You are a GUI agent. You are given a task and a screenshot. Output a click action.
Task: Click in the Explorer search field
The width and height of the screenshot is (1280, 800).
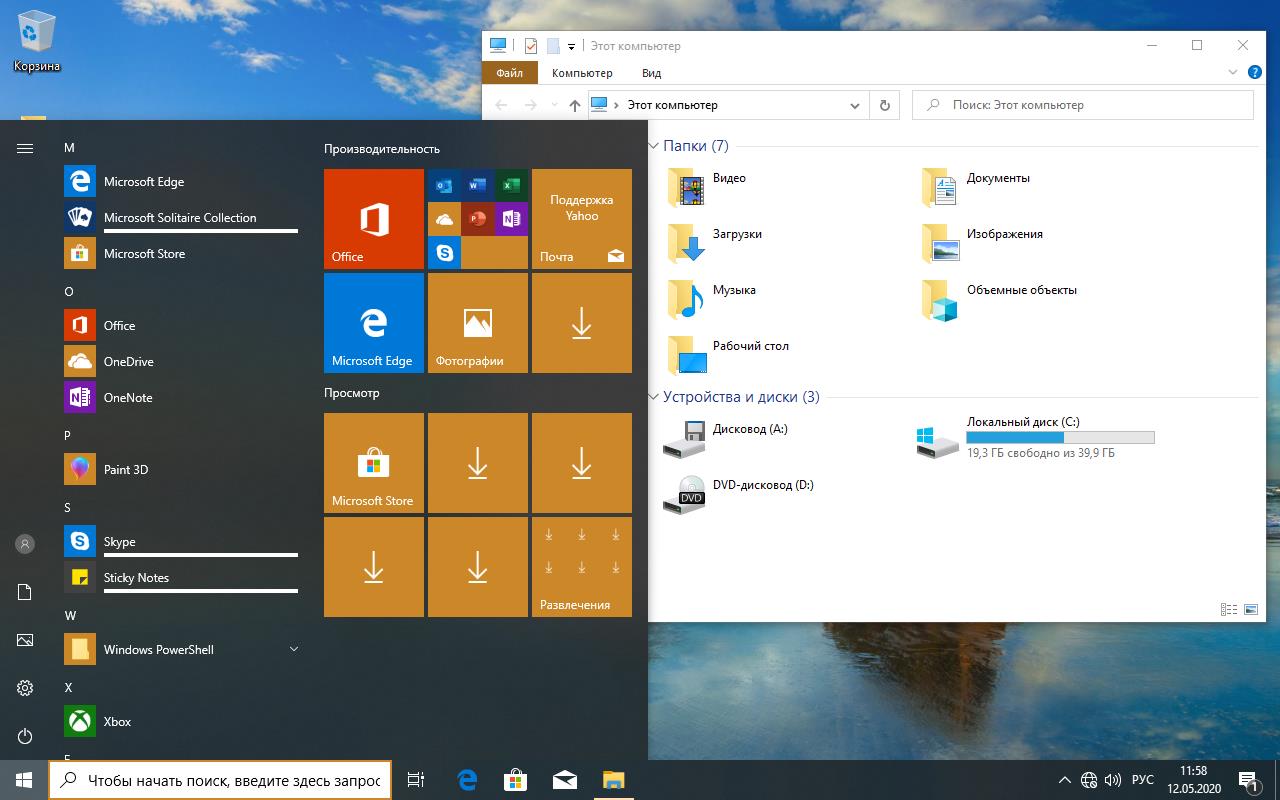(1083, 105)
